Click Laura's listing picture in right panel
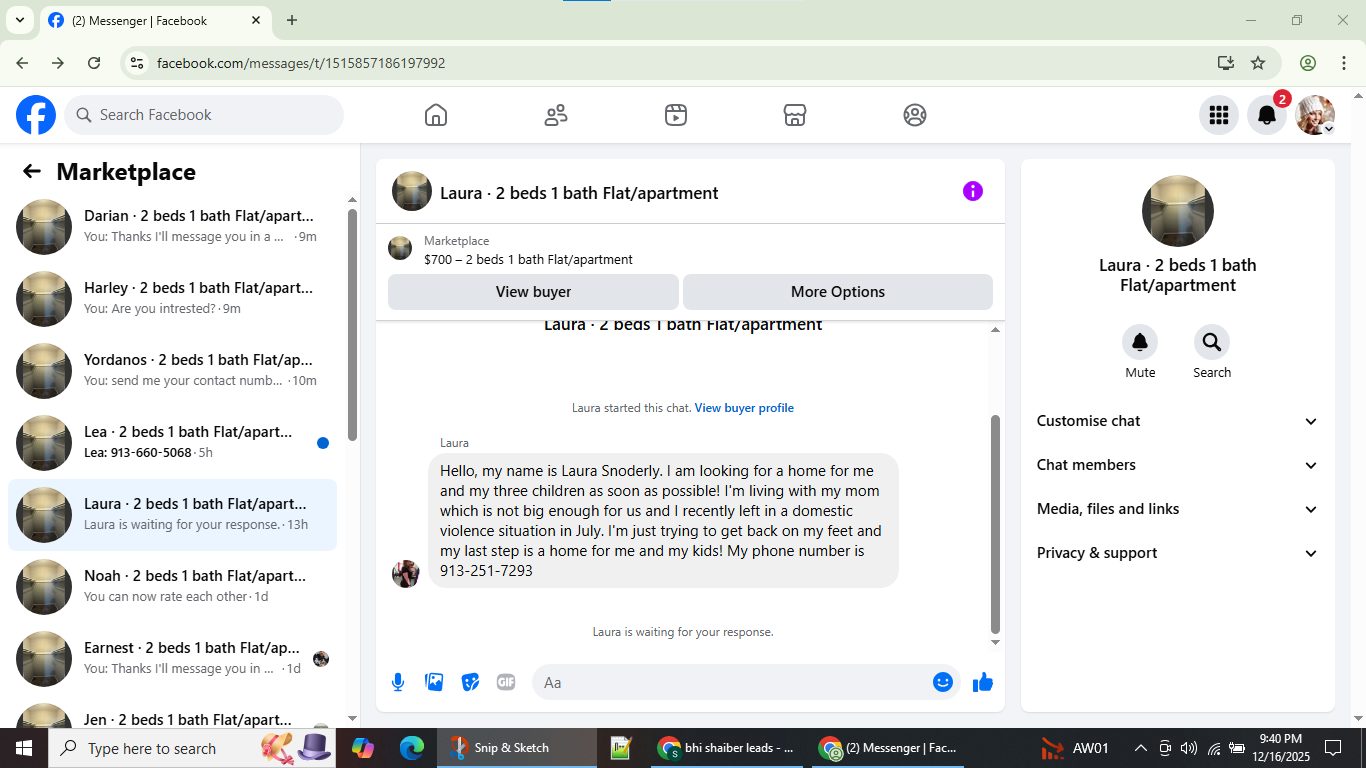 point(1178,212)
